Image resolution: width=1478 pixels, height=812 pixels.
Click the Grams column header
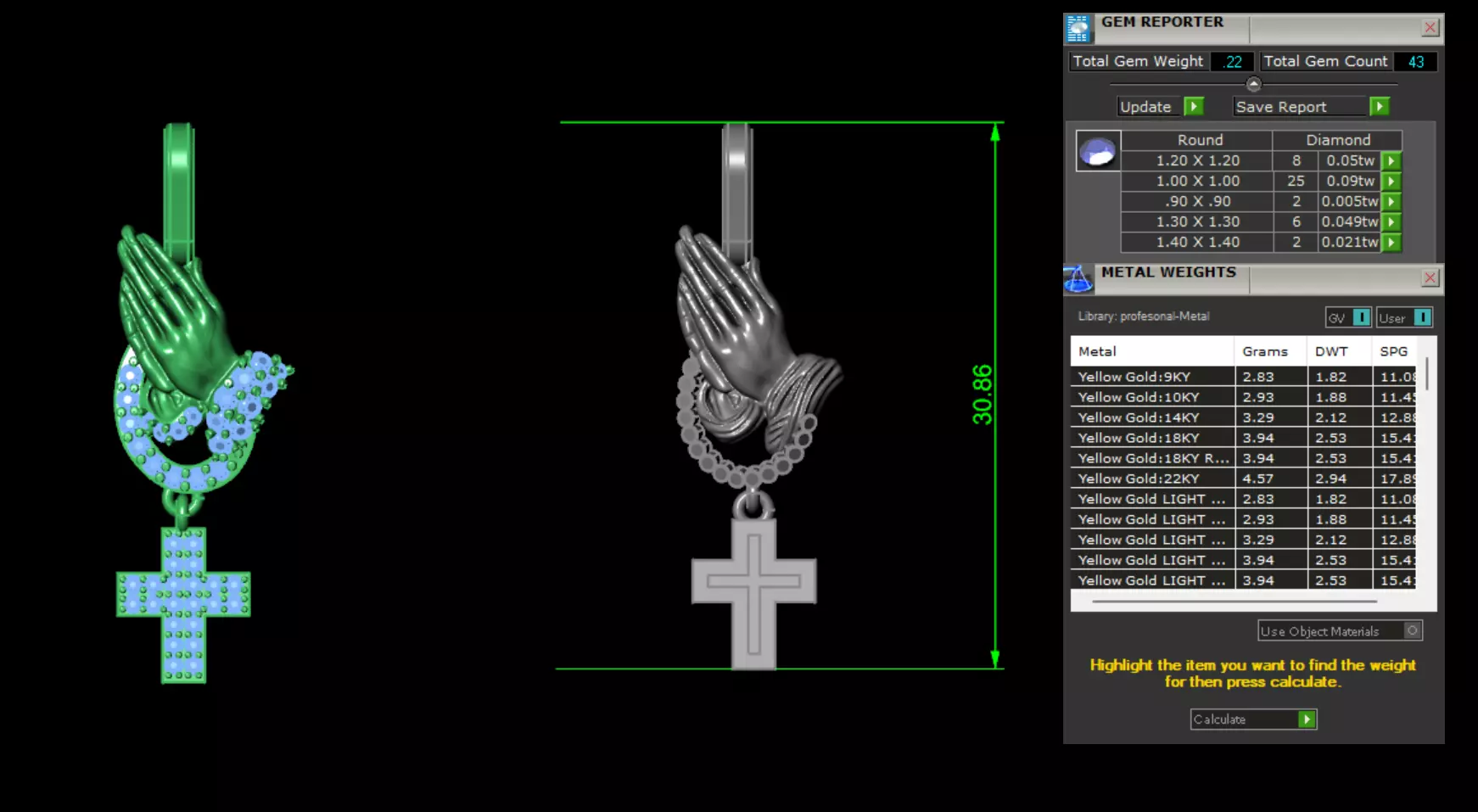click(1270, 351)
